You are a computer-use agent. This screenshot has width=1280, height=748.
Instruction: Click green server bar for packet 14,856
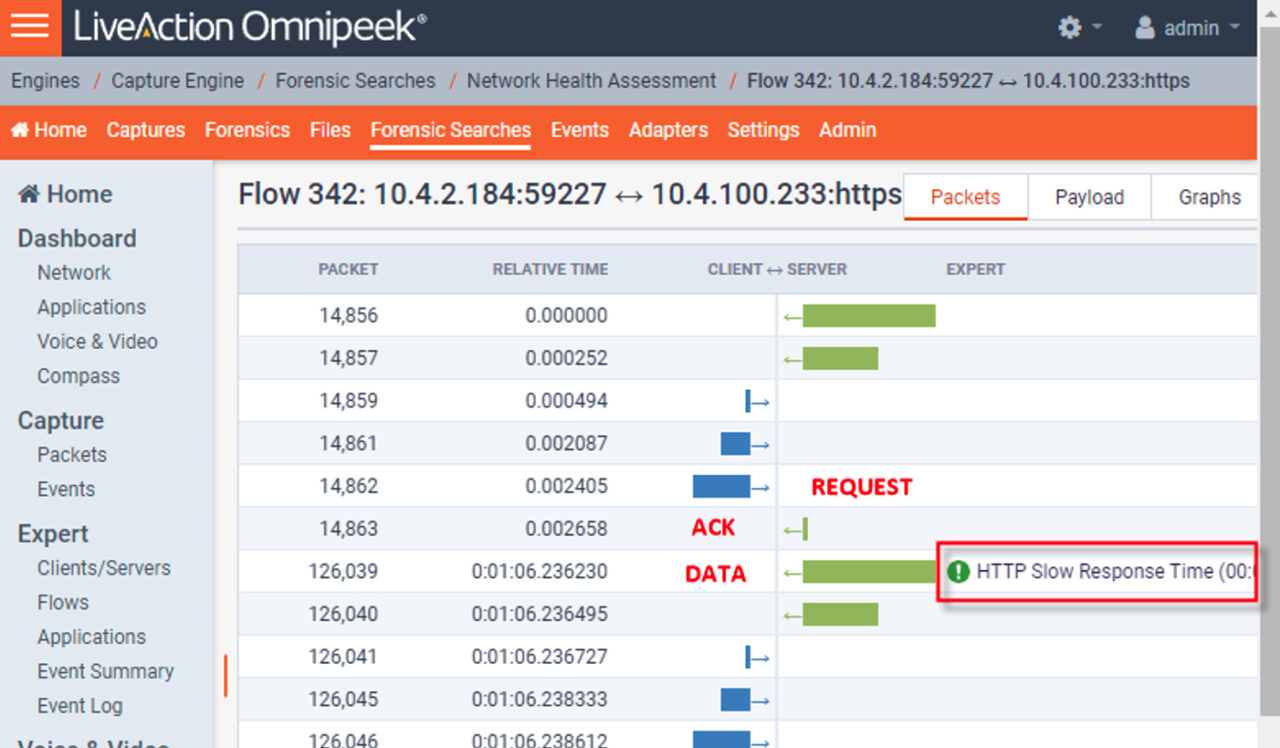point(867,316)
